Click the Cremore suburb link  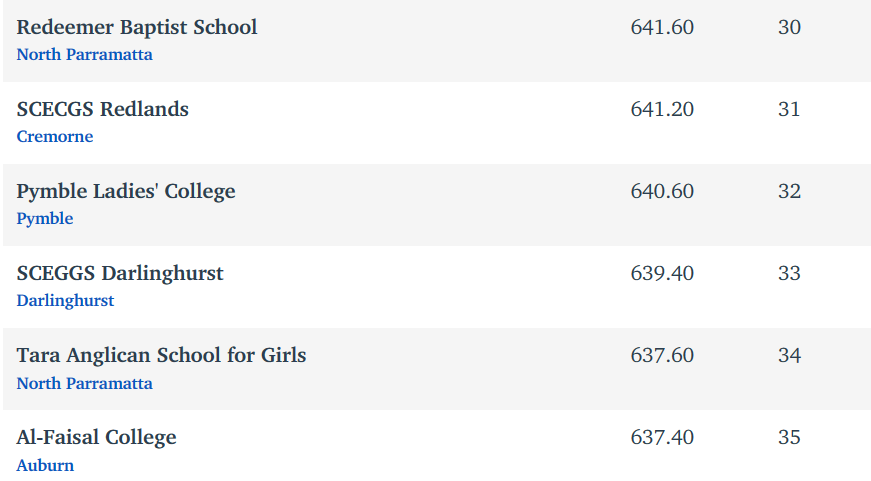point(55,137)
